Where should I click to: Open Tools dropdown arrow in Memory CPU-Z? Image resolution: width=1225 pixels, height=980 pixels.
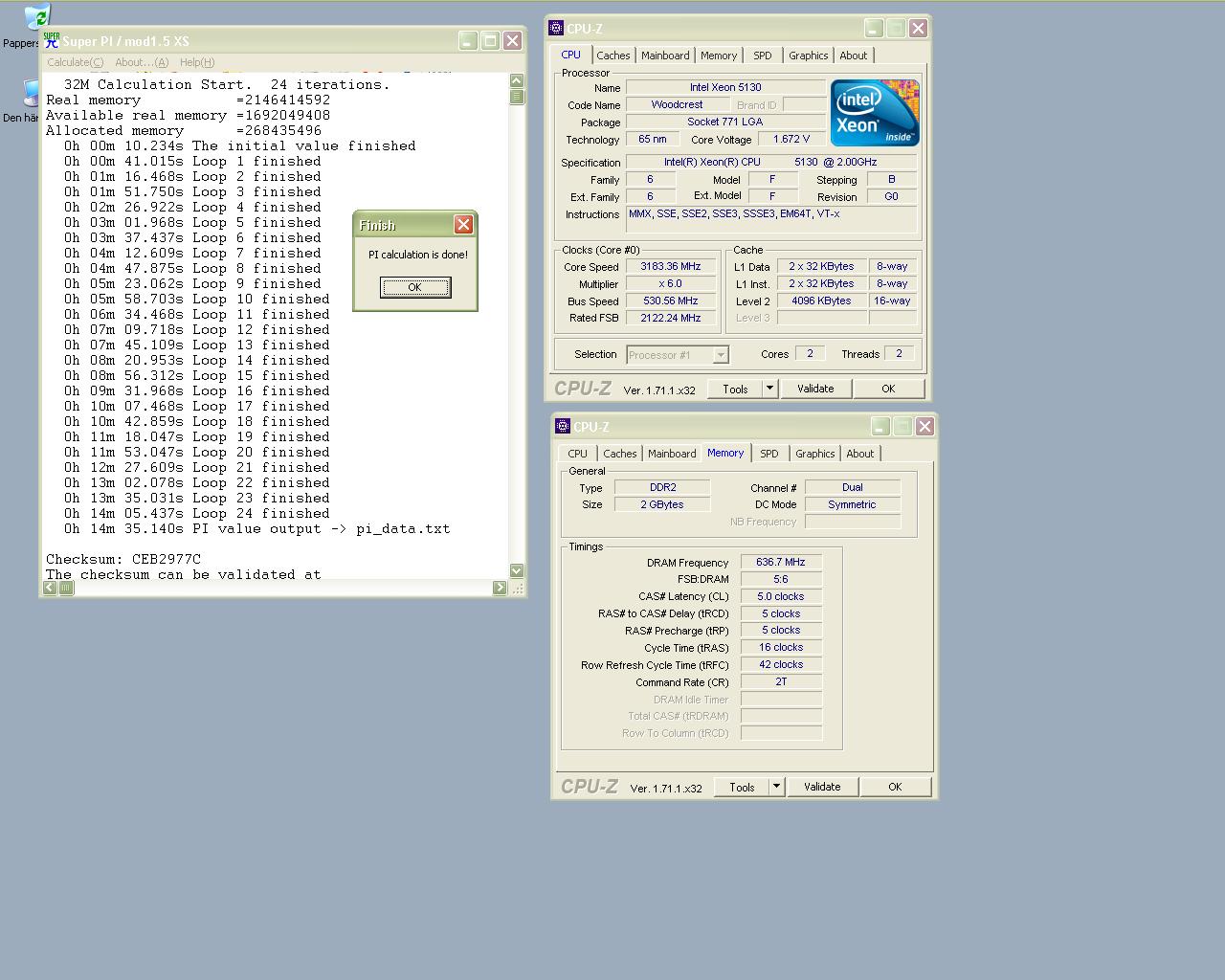coord(776,787)
